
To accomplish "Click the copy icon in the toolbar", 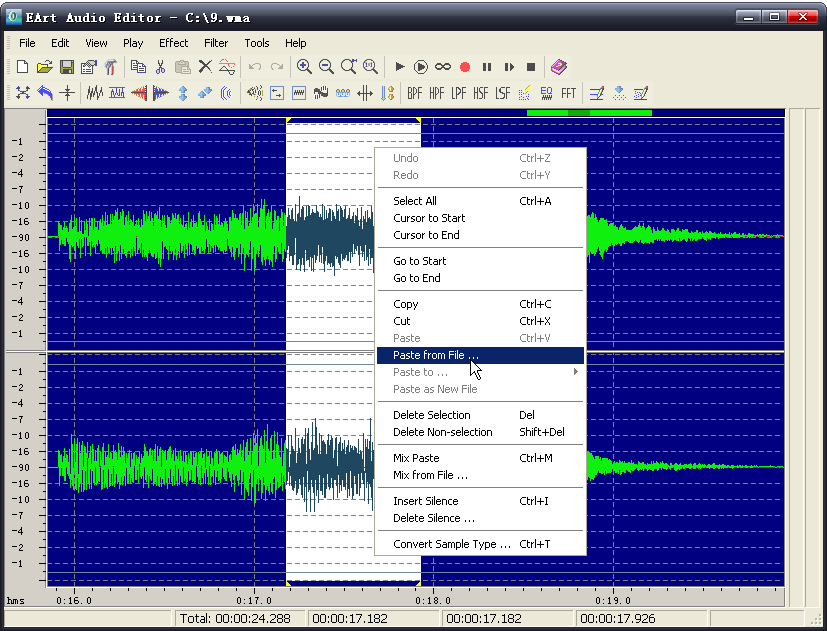I will click(139, 67).
